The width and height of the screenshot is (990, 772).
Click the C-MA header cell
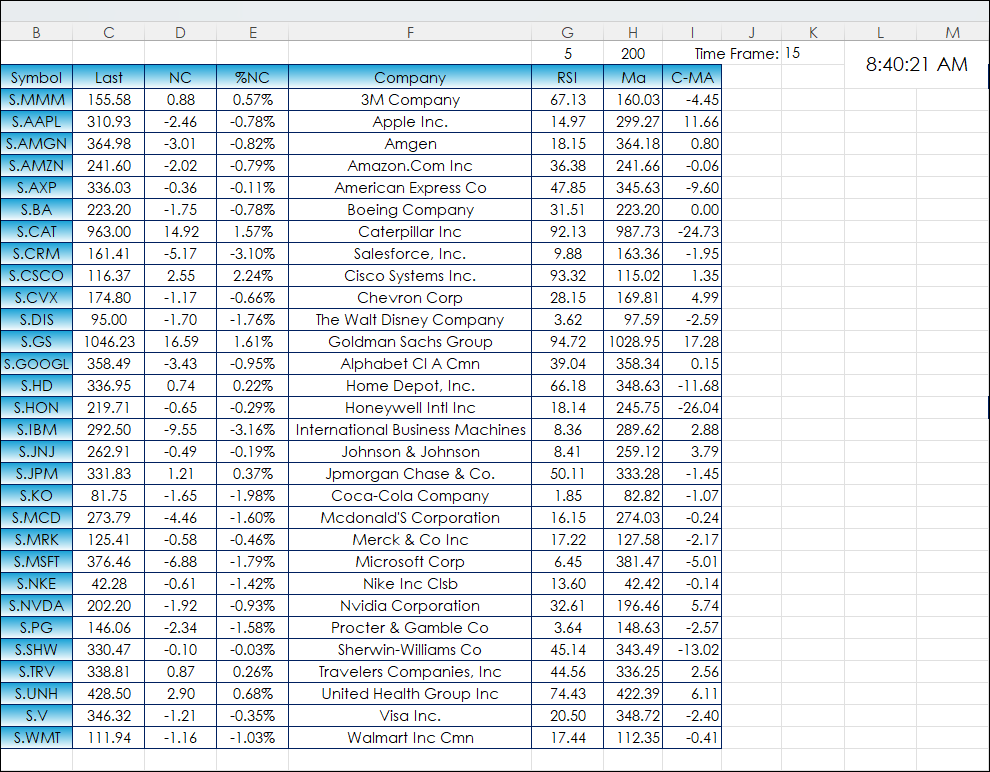pyautogui.click(x=692, y=77)
